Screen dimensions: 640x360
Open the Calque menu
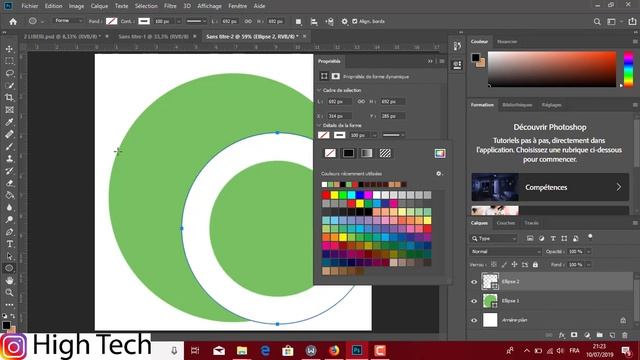[x=99, y=6]
